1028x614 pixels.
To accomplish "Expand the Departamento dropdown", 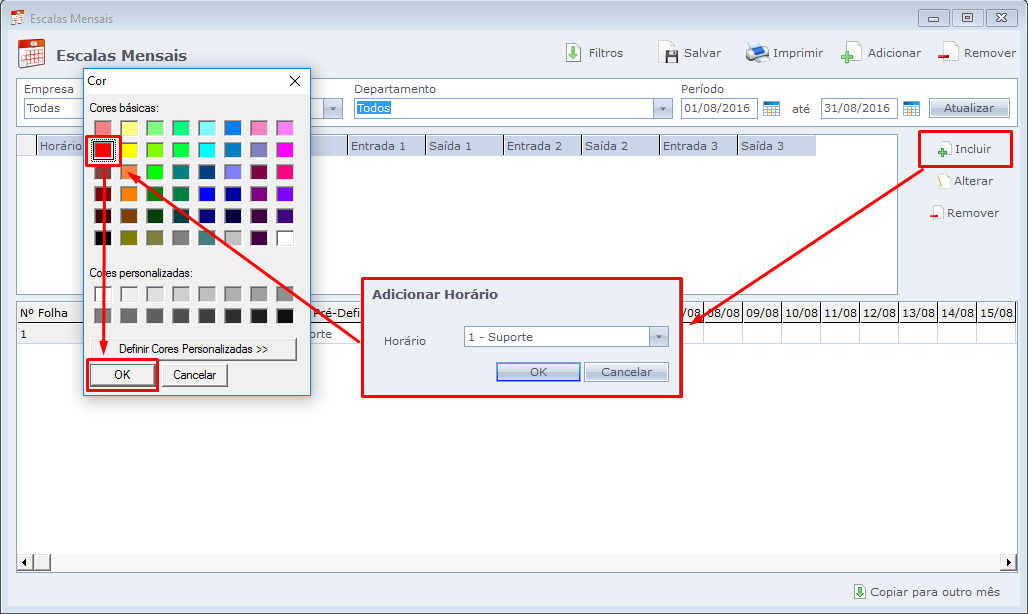I will pos(662,108).
